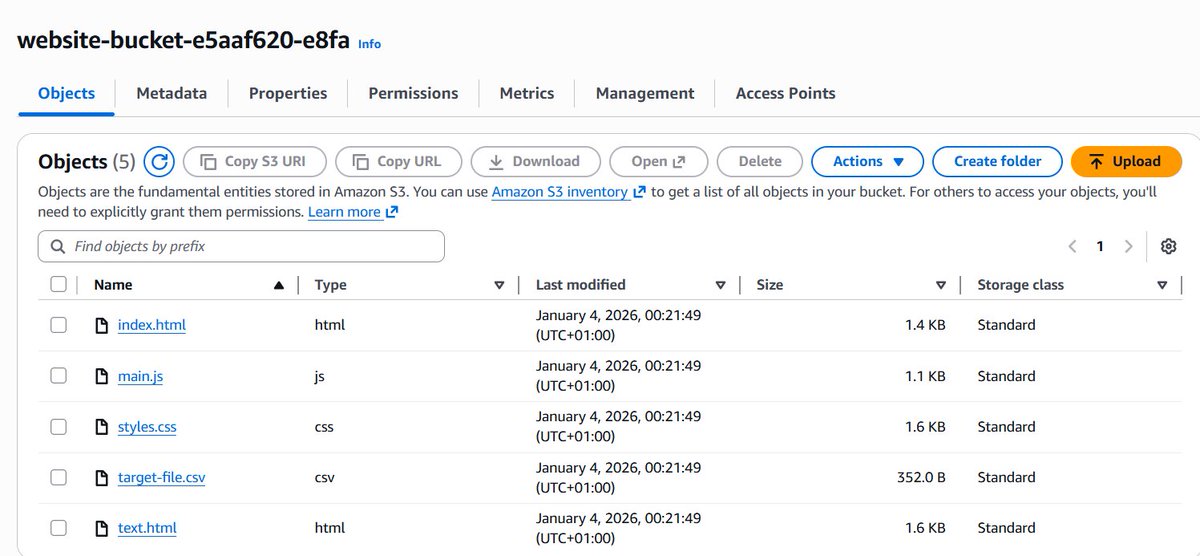Click the file icon next to text.html
Screen dimensions: 1200x556
coord(100,528)
